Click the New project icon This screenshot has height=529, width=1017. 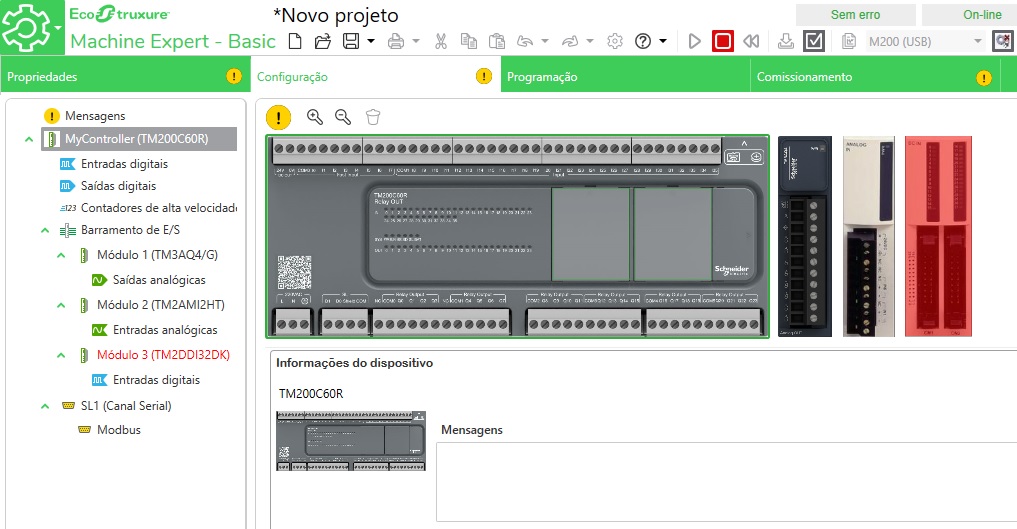(x=294, y=41)
